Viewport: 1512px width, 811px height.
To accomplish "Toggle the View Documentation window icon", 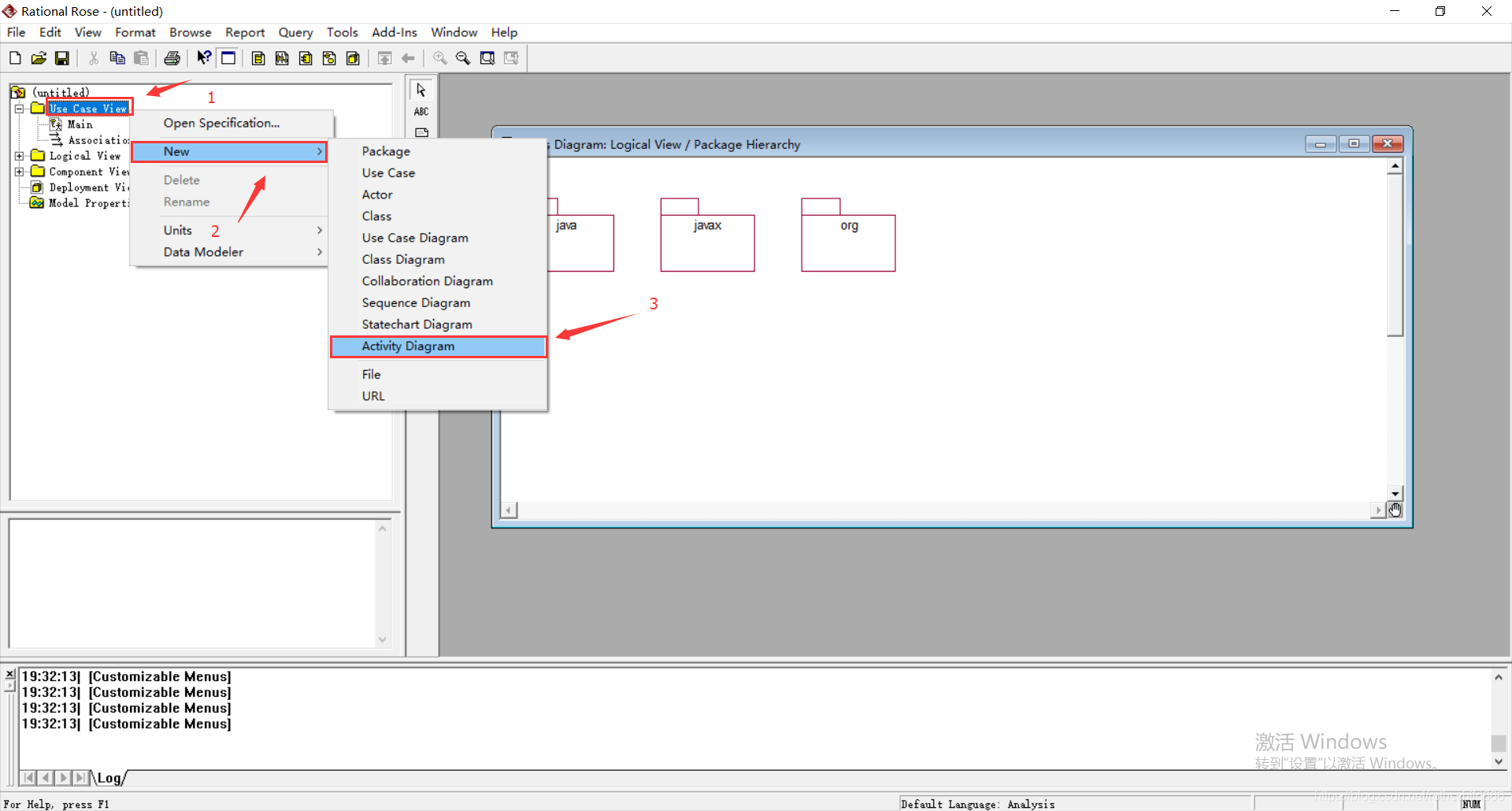I will [x=228, y=58].
